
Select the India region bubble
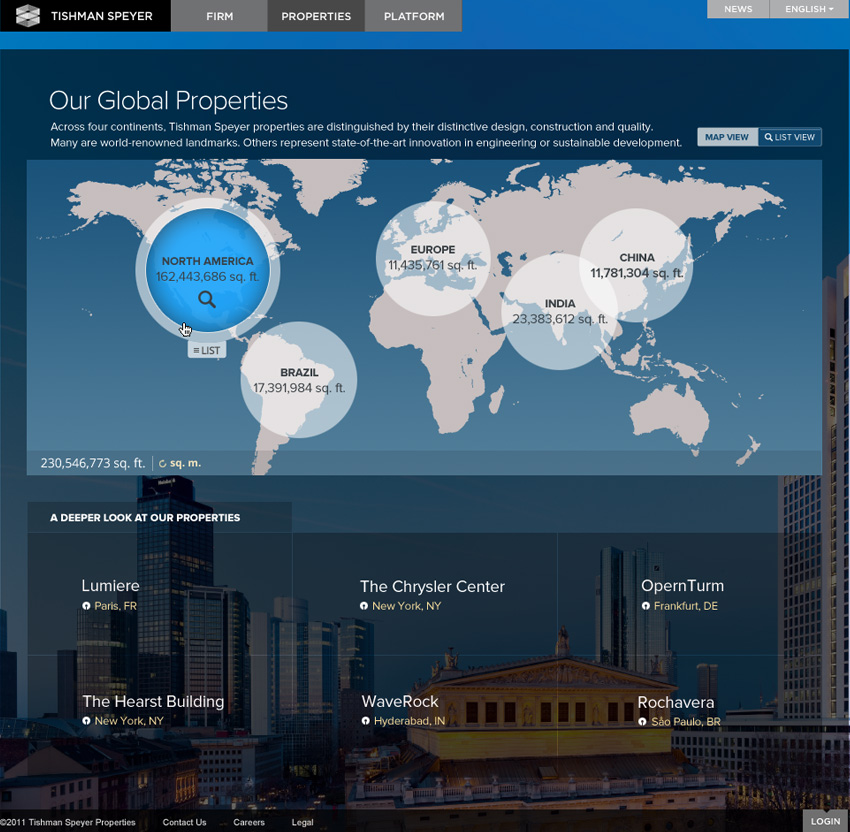[559, 312]
